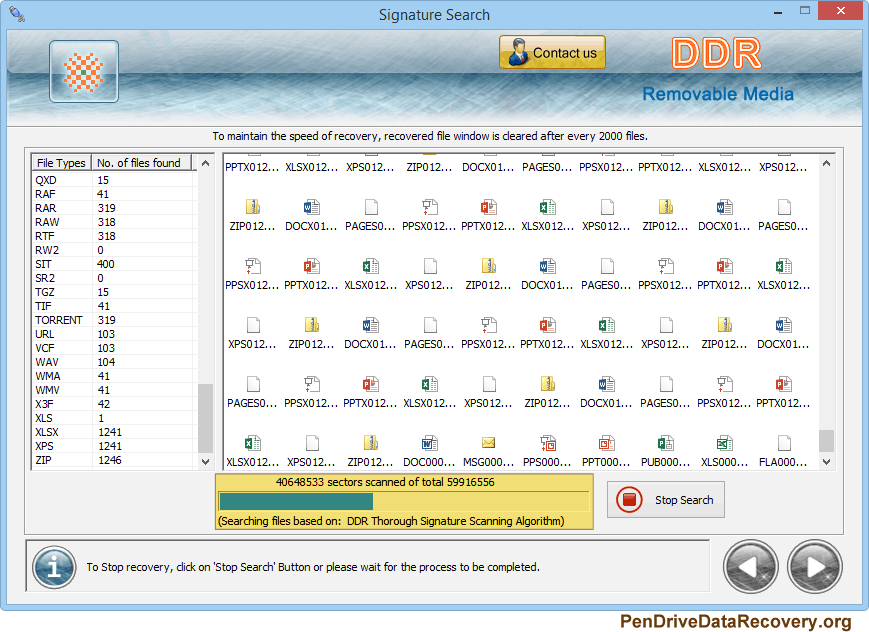The image size is (869, 632).
Task: Click the forward navigation arrow
Action: click(814, 566)
